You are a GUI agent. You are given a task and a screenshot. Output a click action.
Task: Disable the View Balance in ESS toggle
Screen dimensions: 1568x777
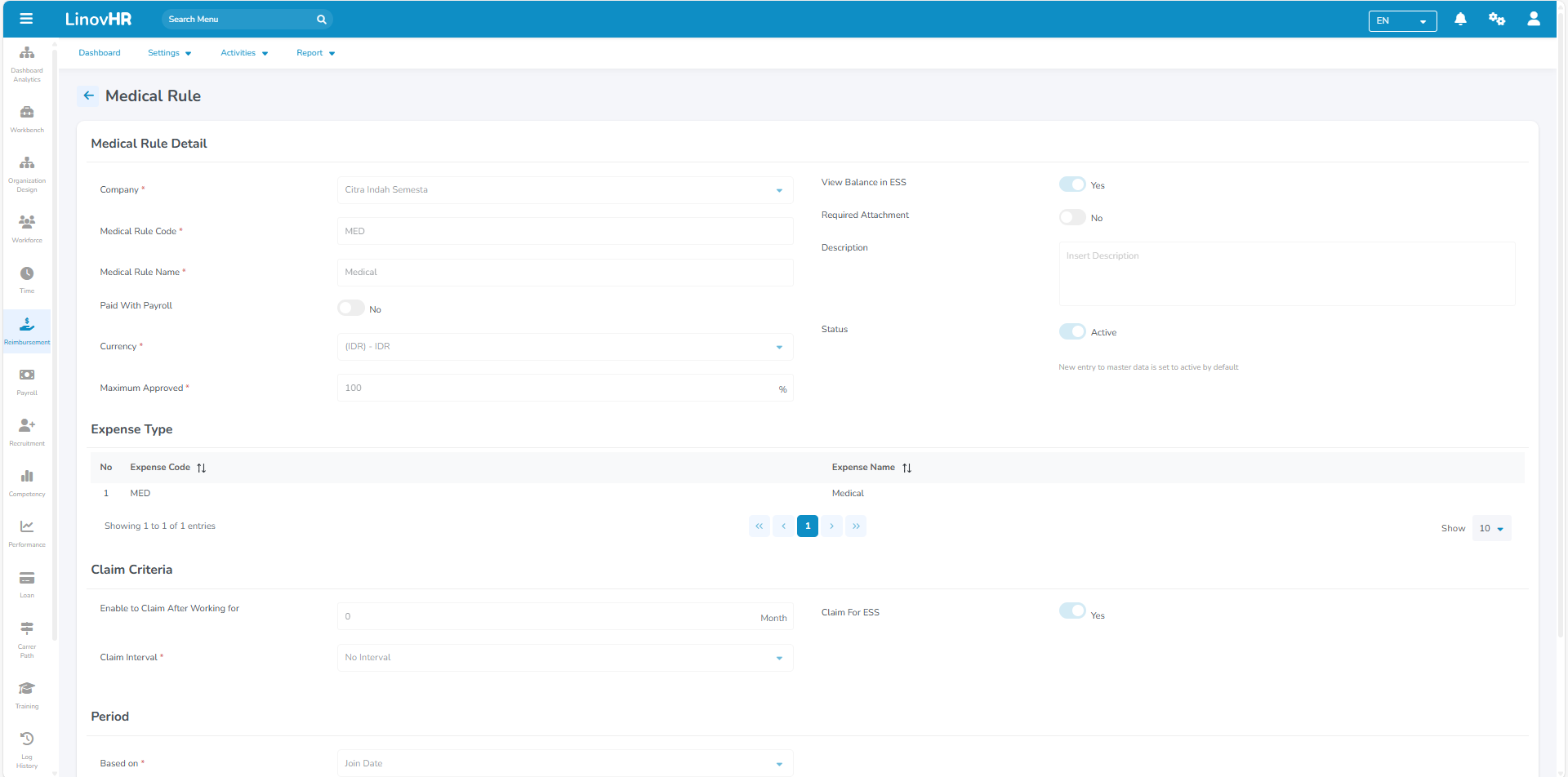(x=1072, y=184)
